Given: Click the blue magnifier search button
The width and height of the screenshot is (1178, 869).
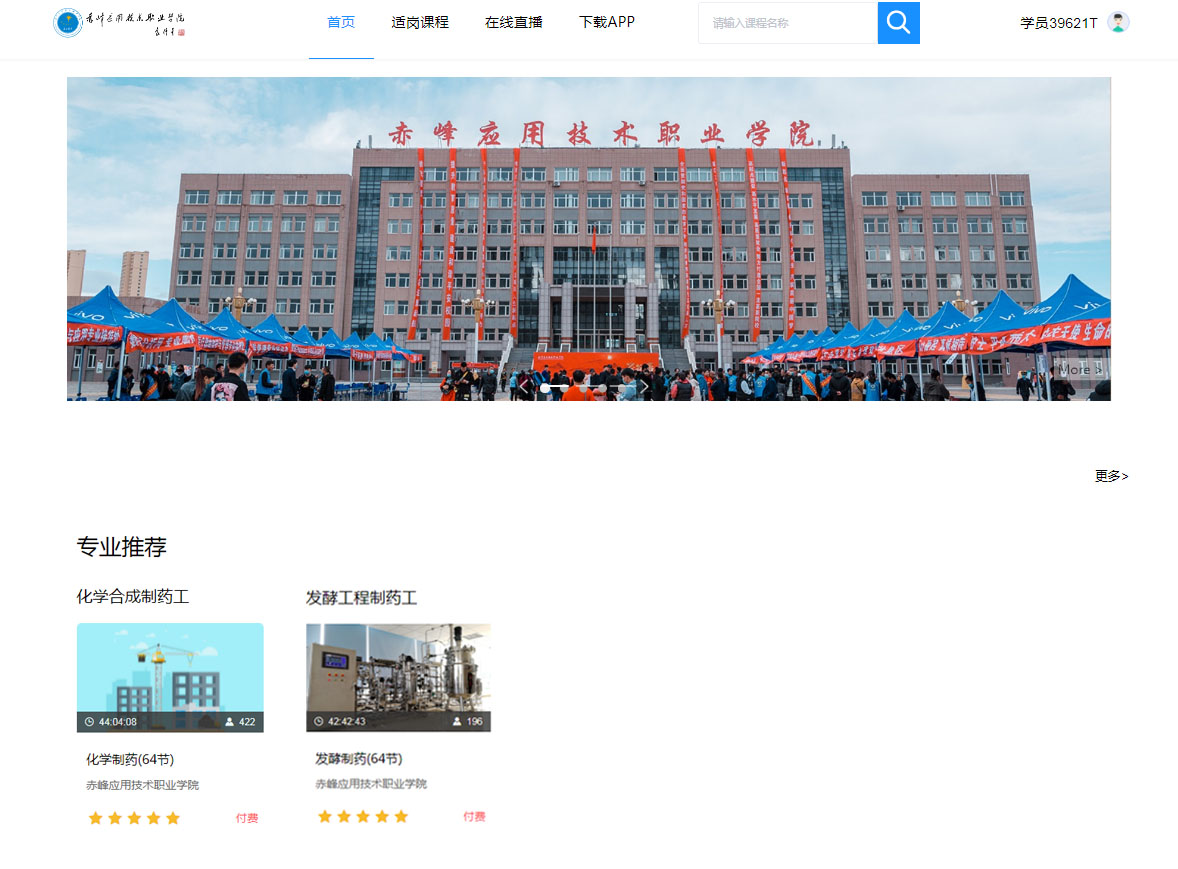Looking at the screenshot, I should coord(898,23).
